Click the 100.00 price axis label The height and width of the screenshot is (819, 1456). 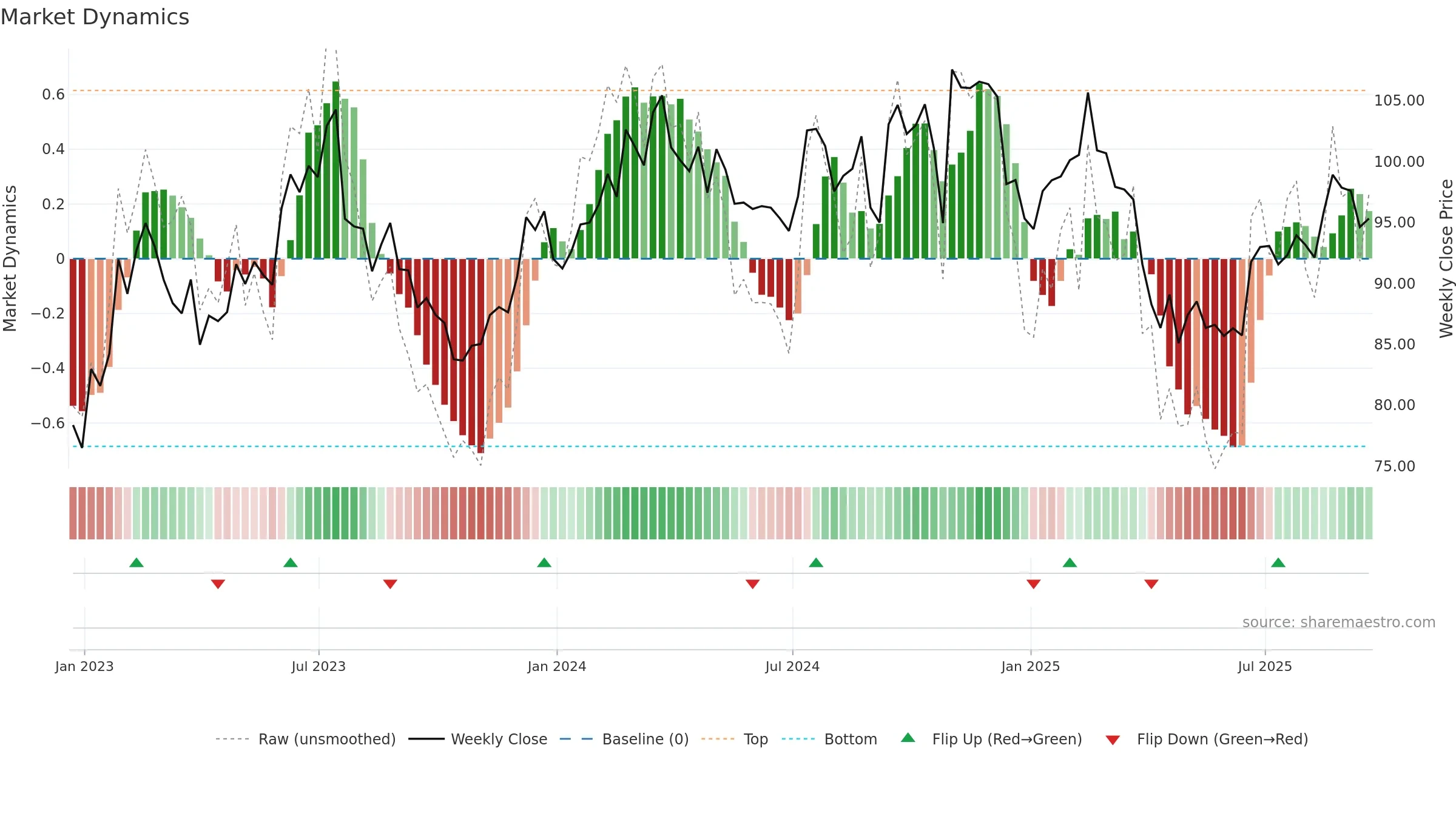(1399, 161)
